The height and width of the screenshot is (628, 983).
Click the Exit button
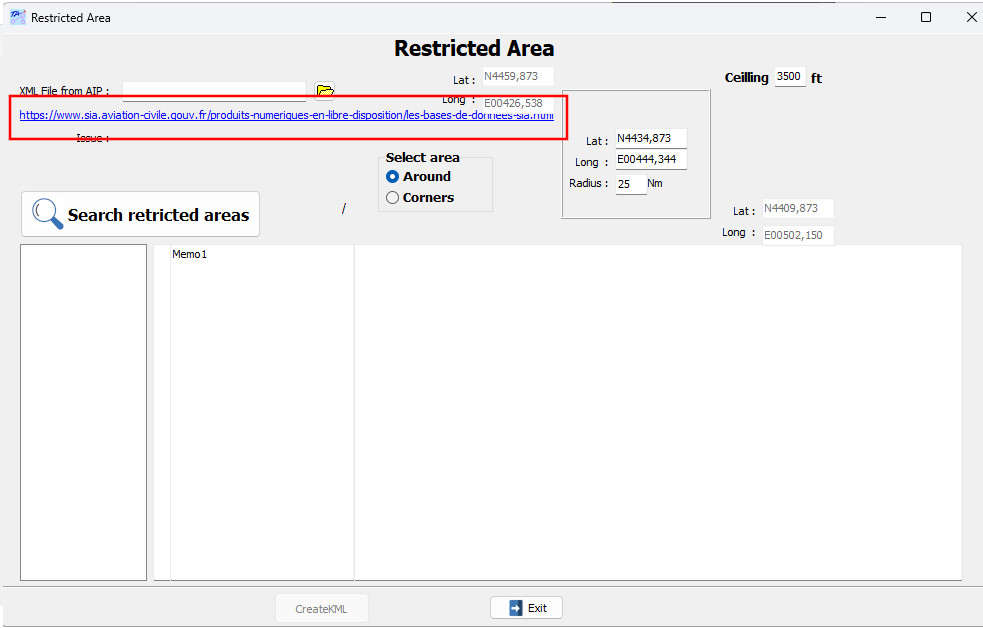coord(527,608)
